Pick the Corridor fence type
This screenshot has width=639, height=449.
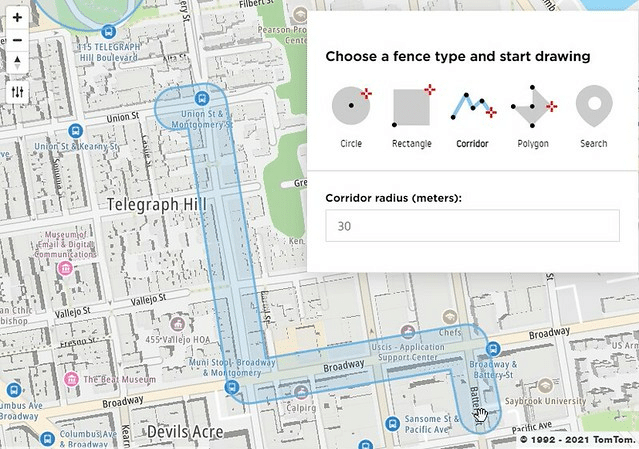472,106
